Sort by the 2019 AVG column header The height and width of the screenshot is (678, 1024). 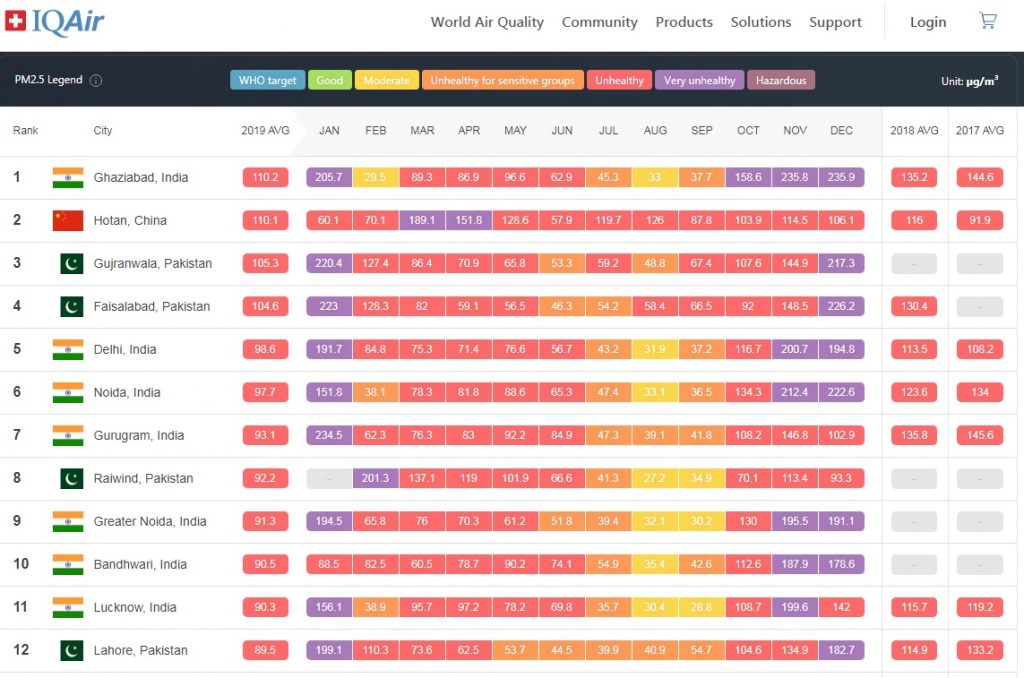265,130
